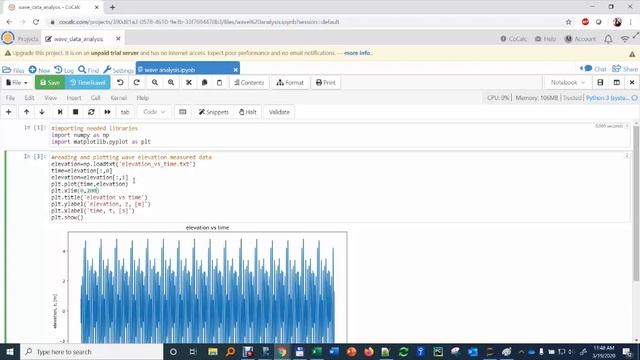Viewport: 640px width, 360px height.
Task: Check the connection status Wi-Fi icon
Action: coord(624,39)
